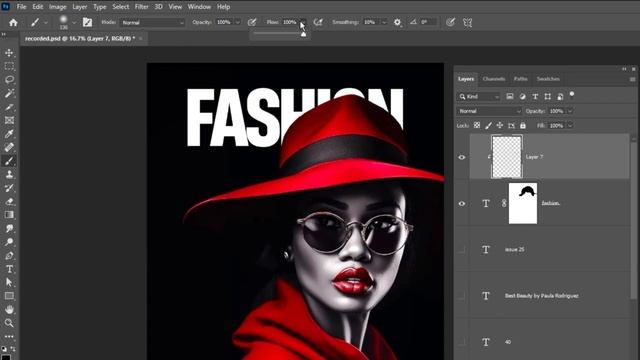
Task: Toggle lock position icon
Action: point(500,126)
